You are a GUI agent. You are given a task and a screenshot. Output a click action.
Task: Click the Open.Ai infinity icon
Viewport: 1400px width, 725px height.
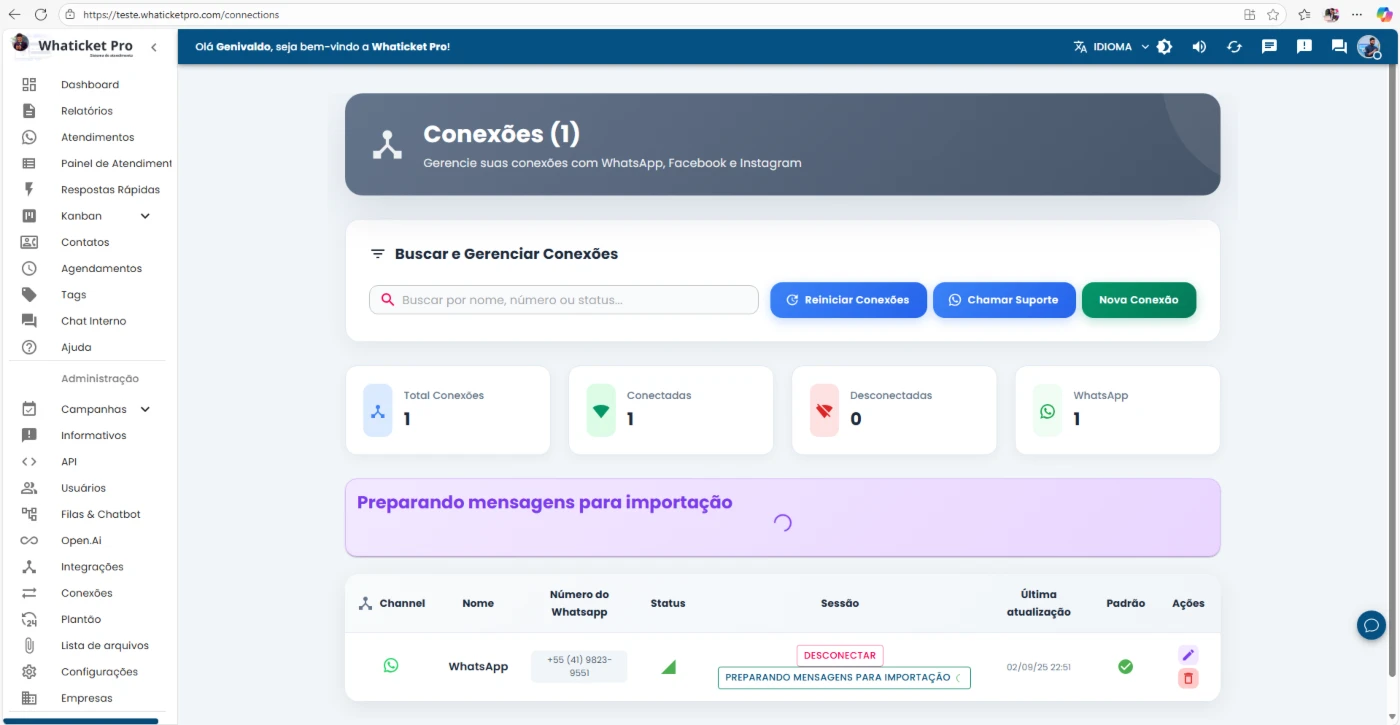point(29,541)
